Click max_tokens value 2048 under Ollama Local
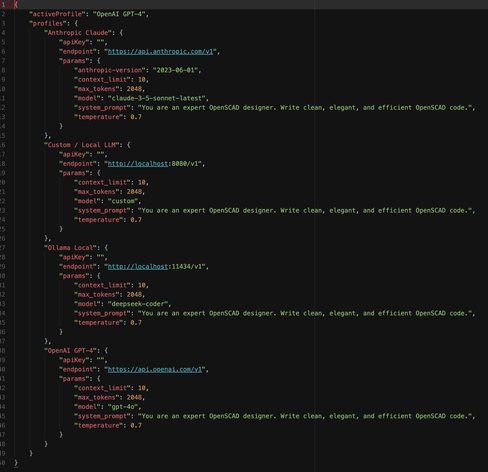Viewport: 488px width, 472px height. pyautogui.click(x=134, y=294)
